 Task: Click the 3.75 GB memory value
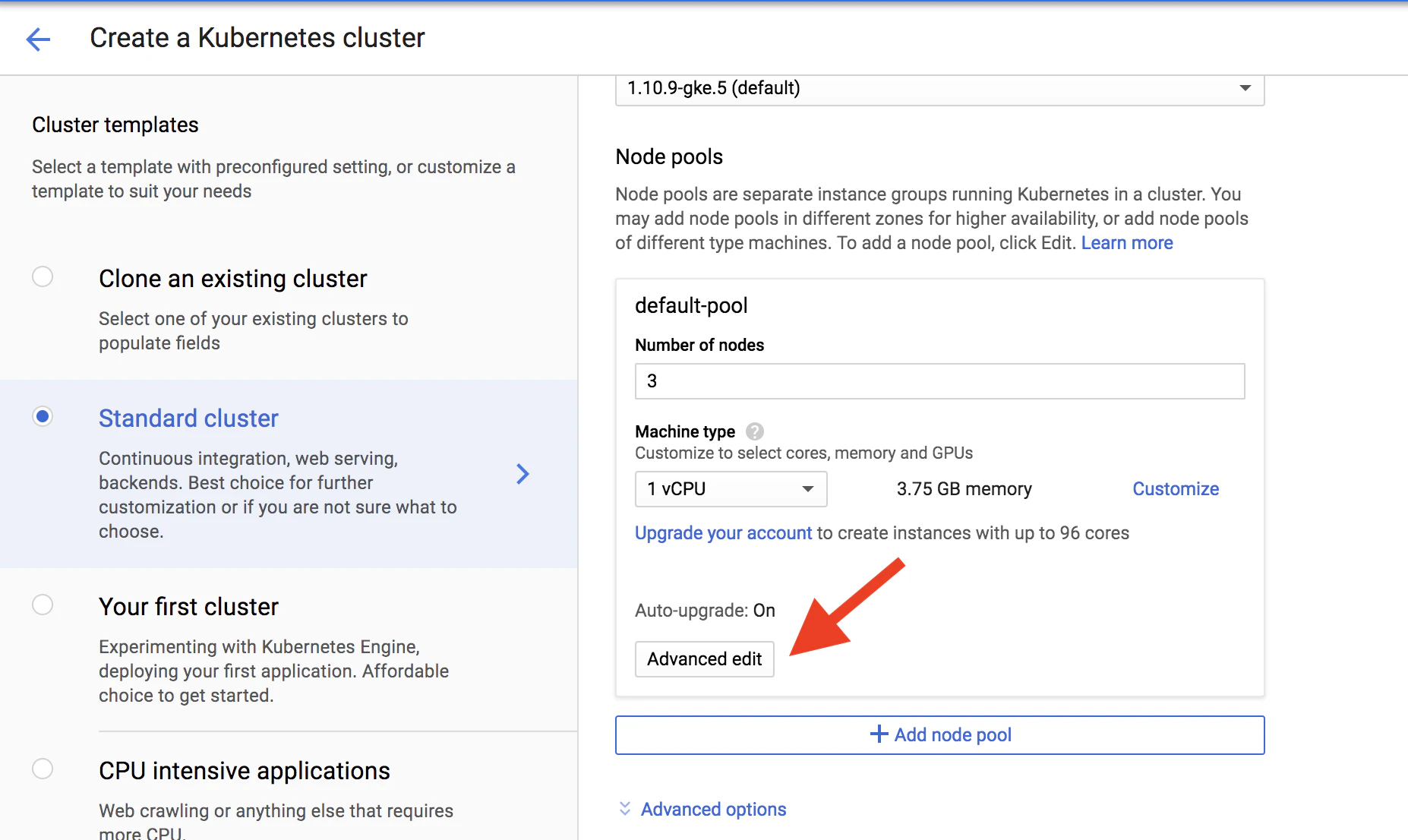(x=964, y=489)
